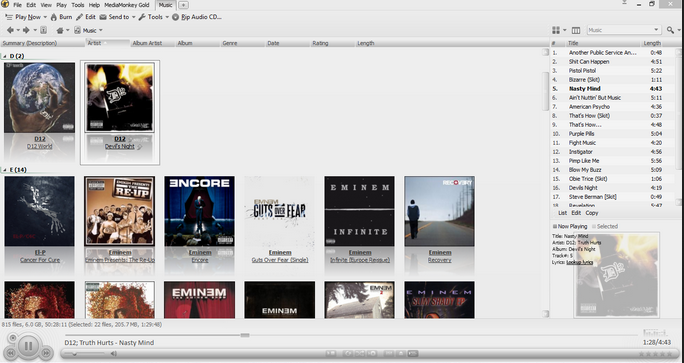684x363 pixels.
Task: Open the Devil's Night album link
Action: (120, 147)
